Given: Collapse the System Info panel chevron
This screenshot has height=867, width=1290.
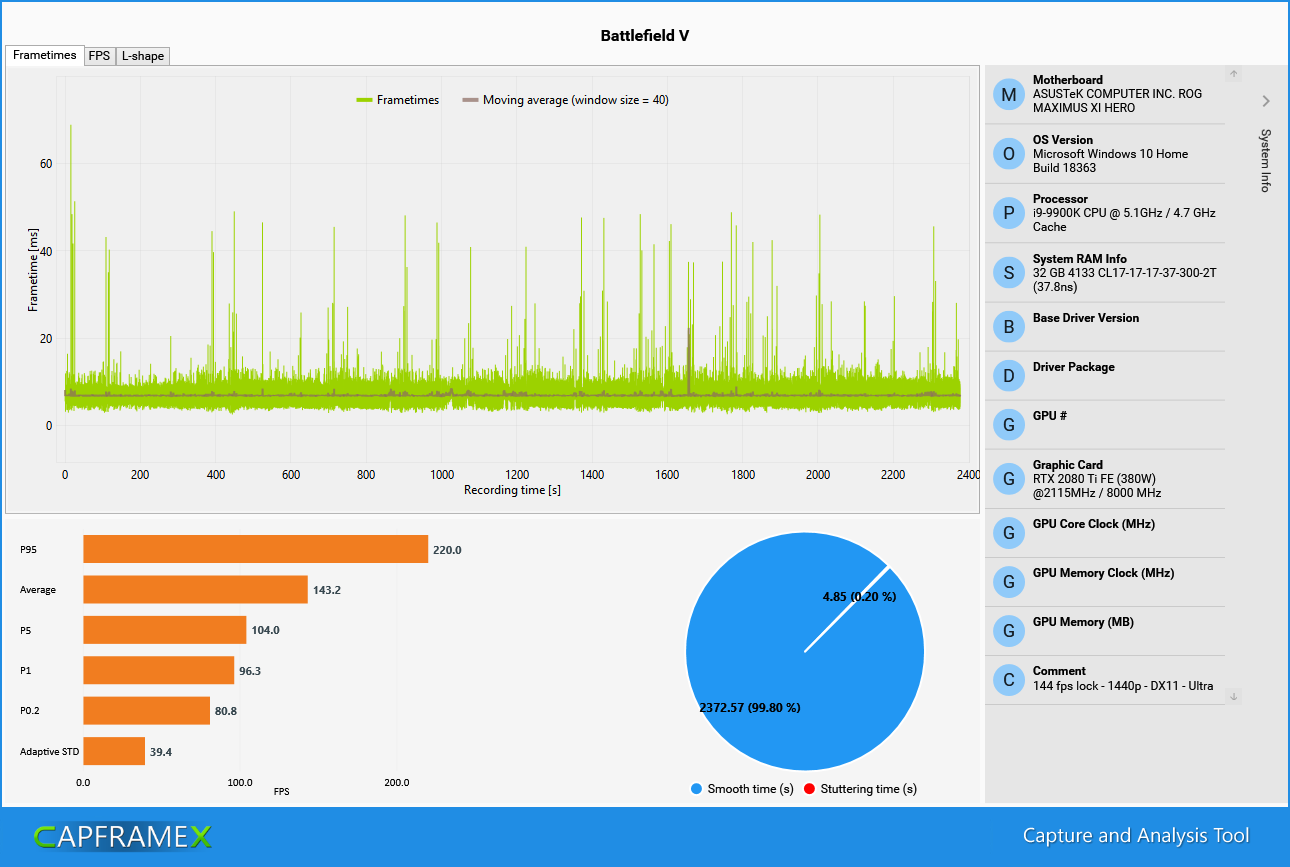Looking at the screenshot, I should tap(1266, 101).
